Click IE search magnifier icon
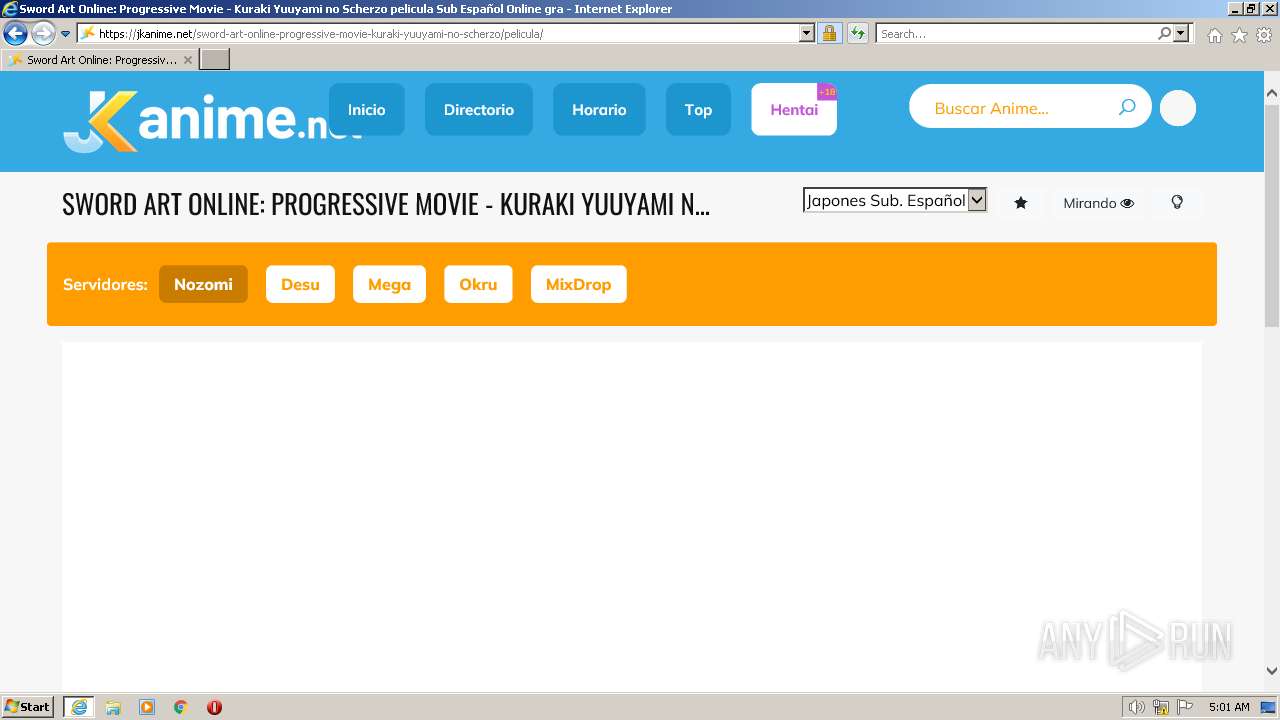 click(1165, 33)
